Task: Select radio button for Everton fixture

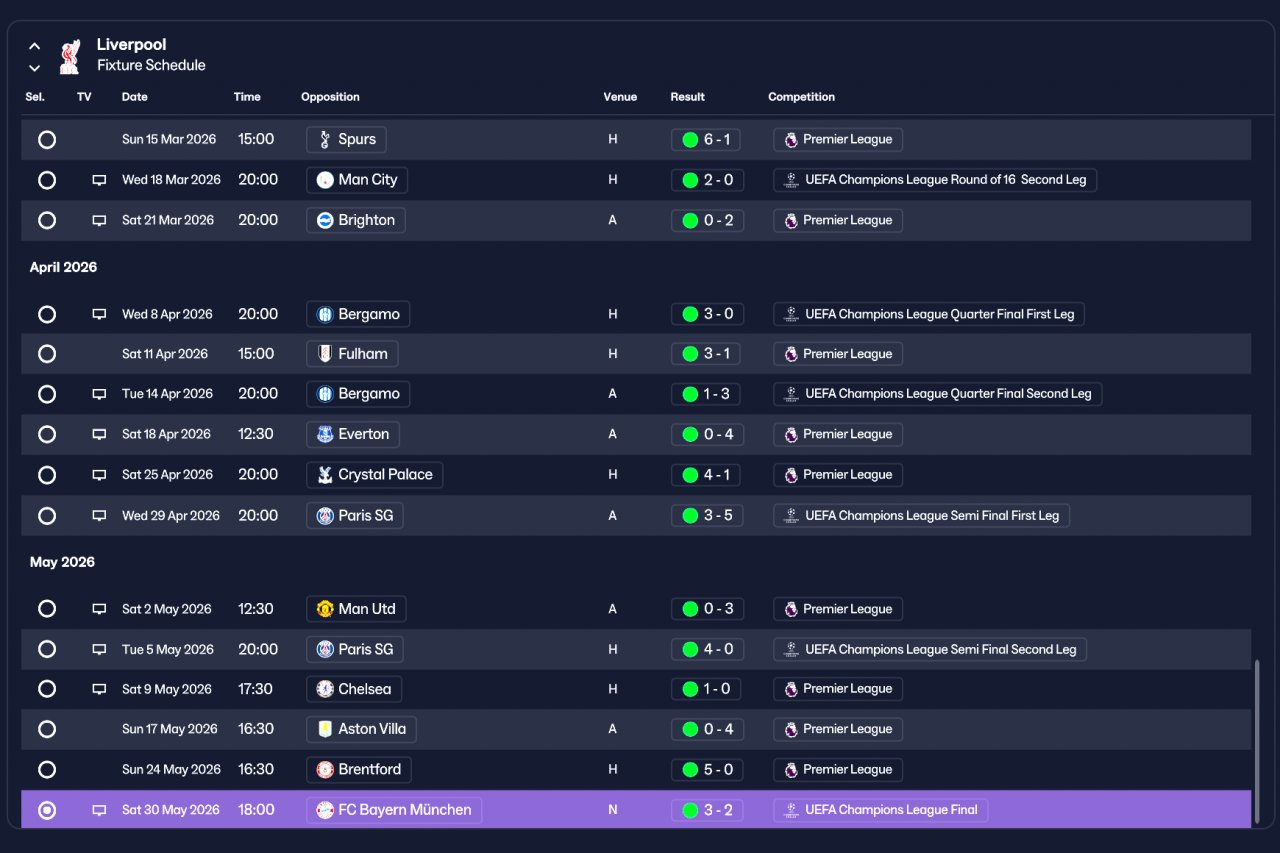Action: (47, 434)
